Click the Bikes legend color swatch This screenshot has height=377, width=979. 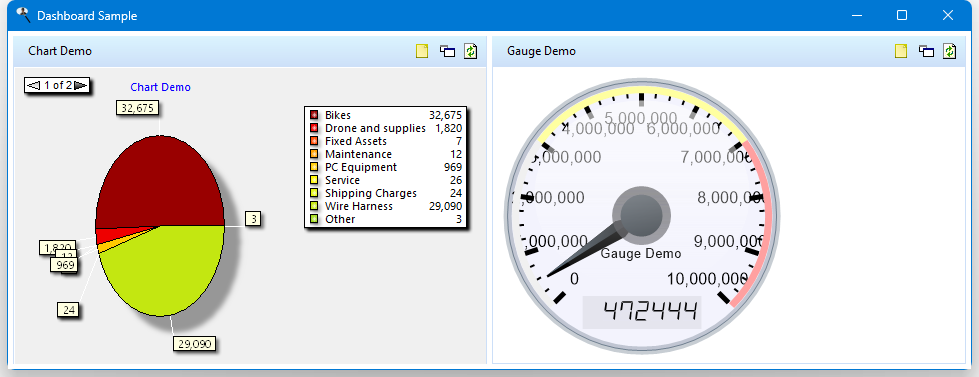tap(313, 115)
